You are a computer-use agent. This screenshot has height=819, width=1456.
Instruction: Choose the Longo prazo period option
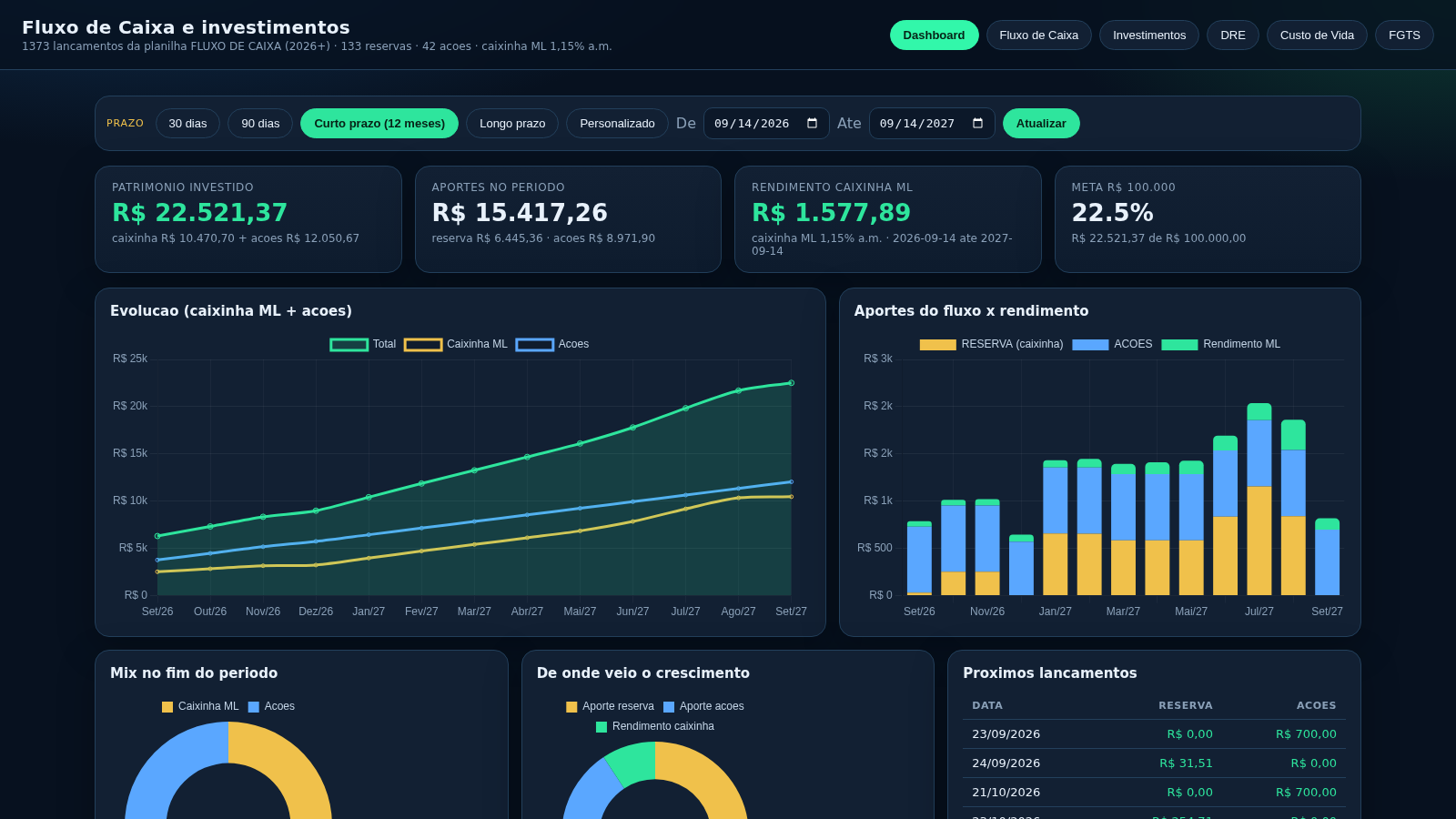tap(512, 124)
